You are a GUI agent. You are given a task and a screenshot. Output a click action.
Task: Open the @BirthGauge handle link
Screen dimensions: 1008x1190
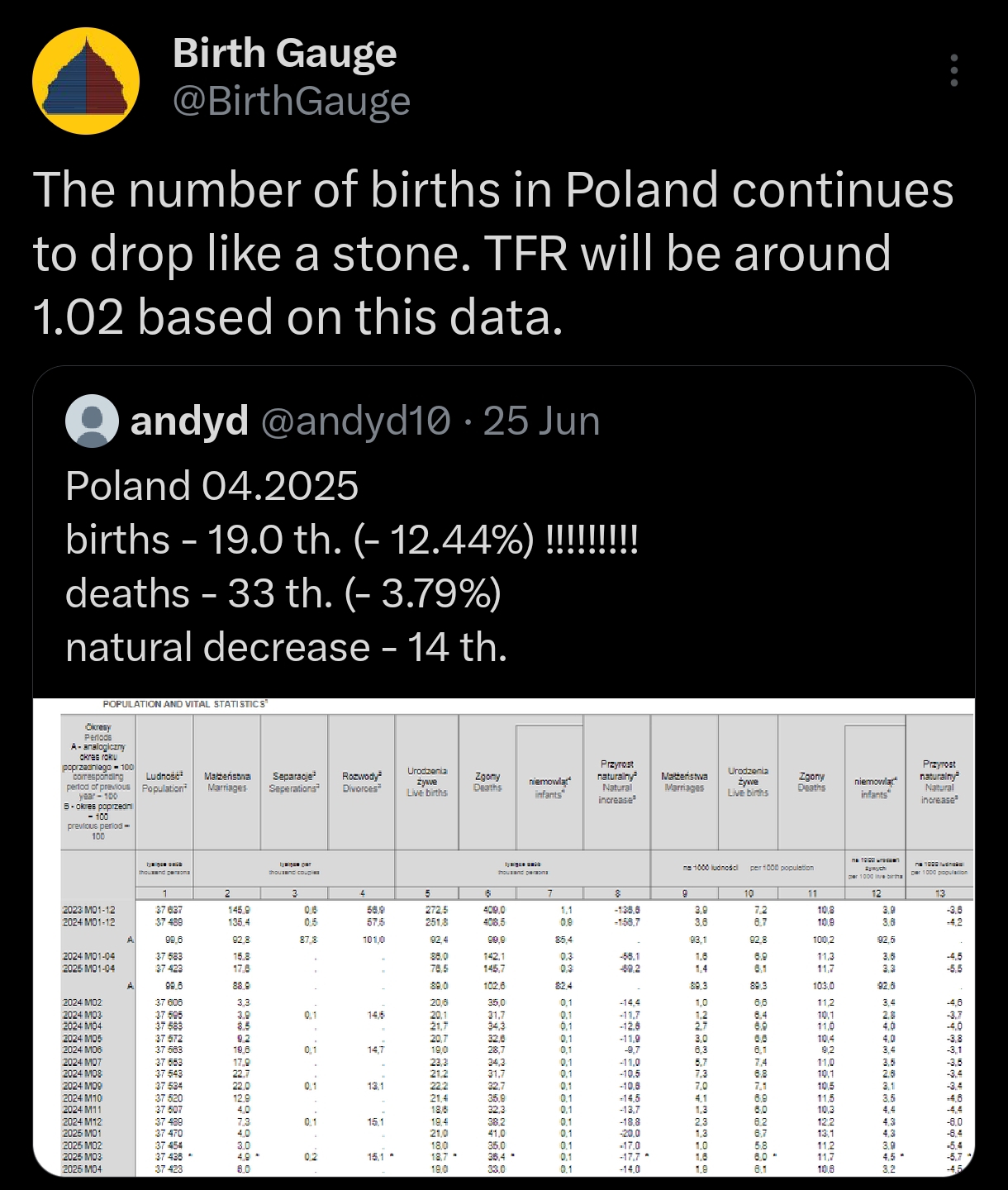click(x=292, y=102)
